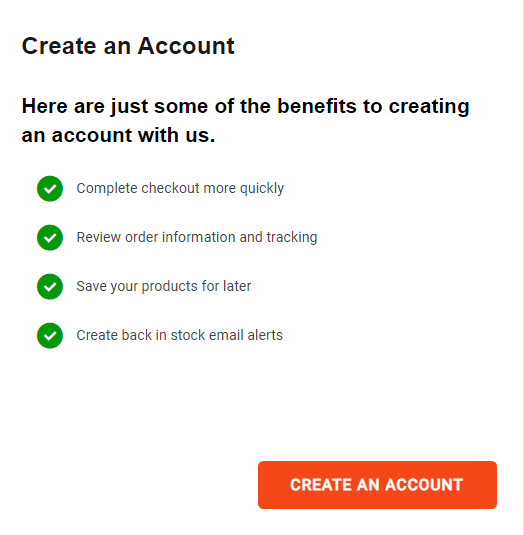Click the 'Complete checkout more quickly' benefit text
Viewport: 524px width, 535px height.
(180, 188)
